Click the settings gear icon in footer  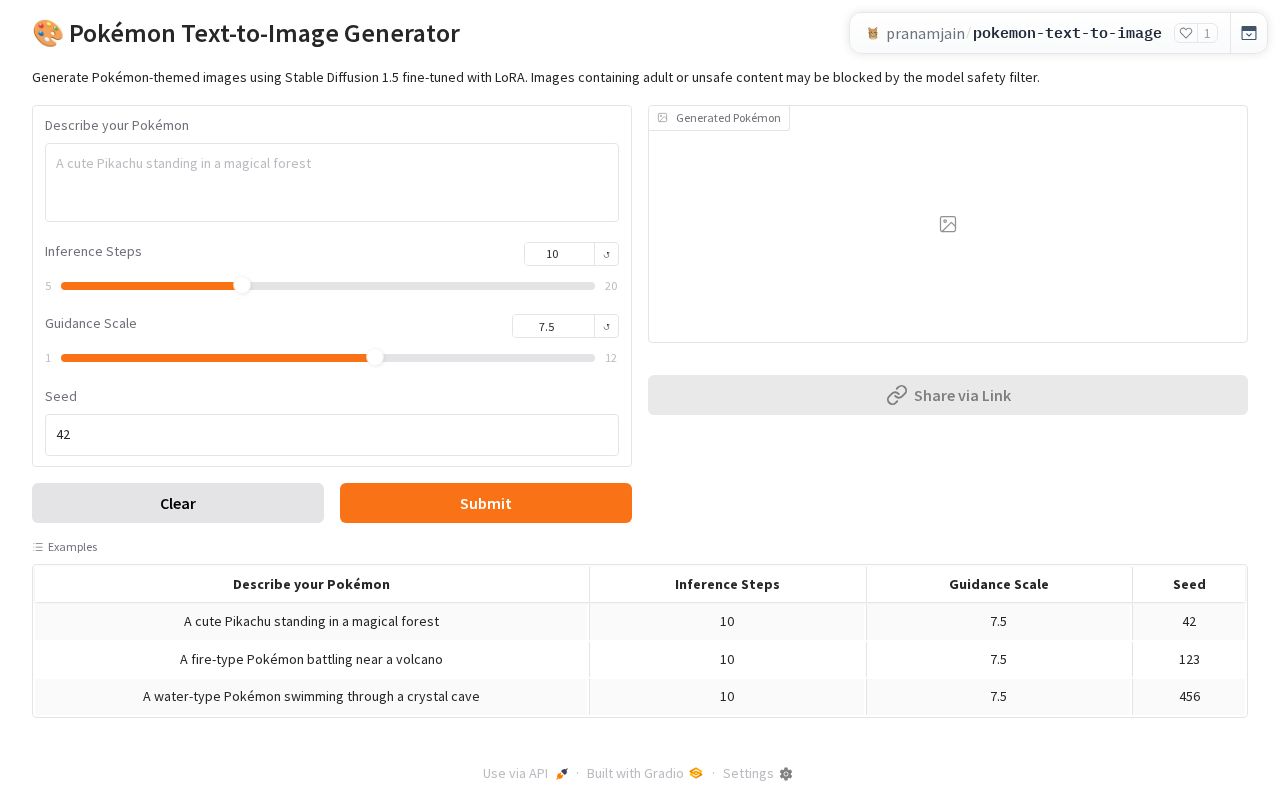coord(786,774)
